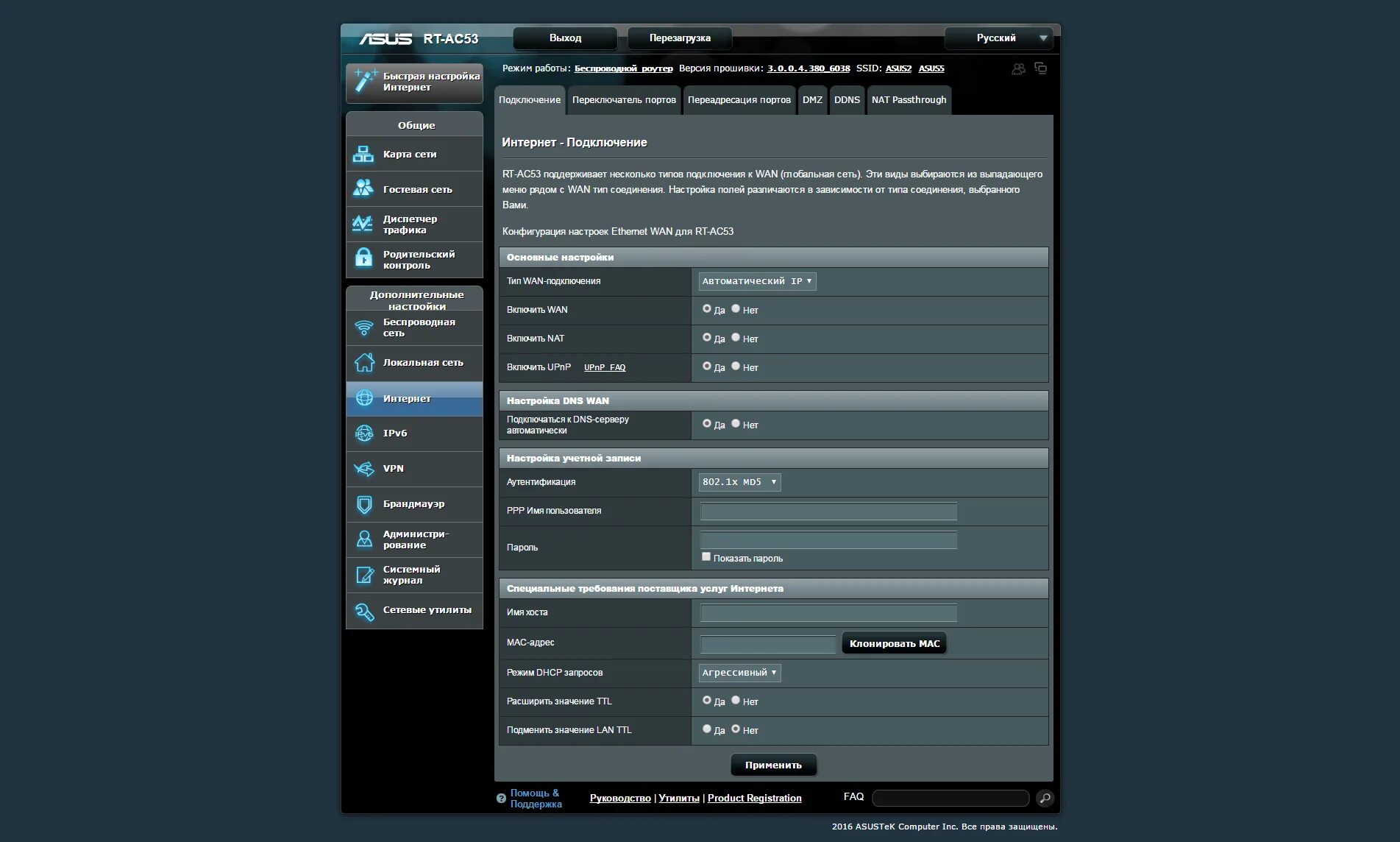The image size is (1400, 842).
Task: Focus the PPP Имя пользователя field
Action: tap(828, 511)
